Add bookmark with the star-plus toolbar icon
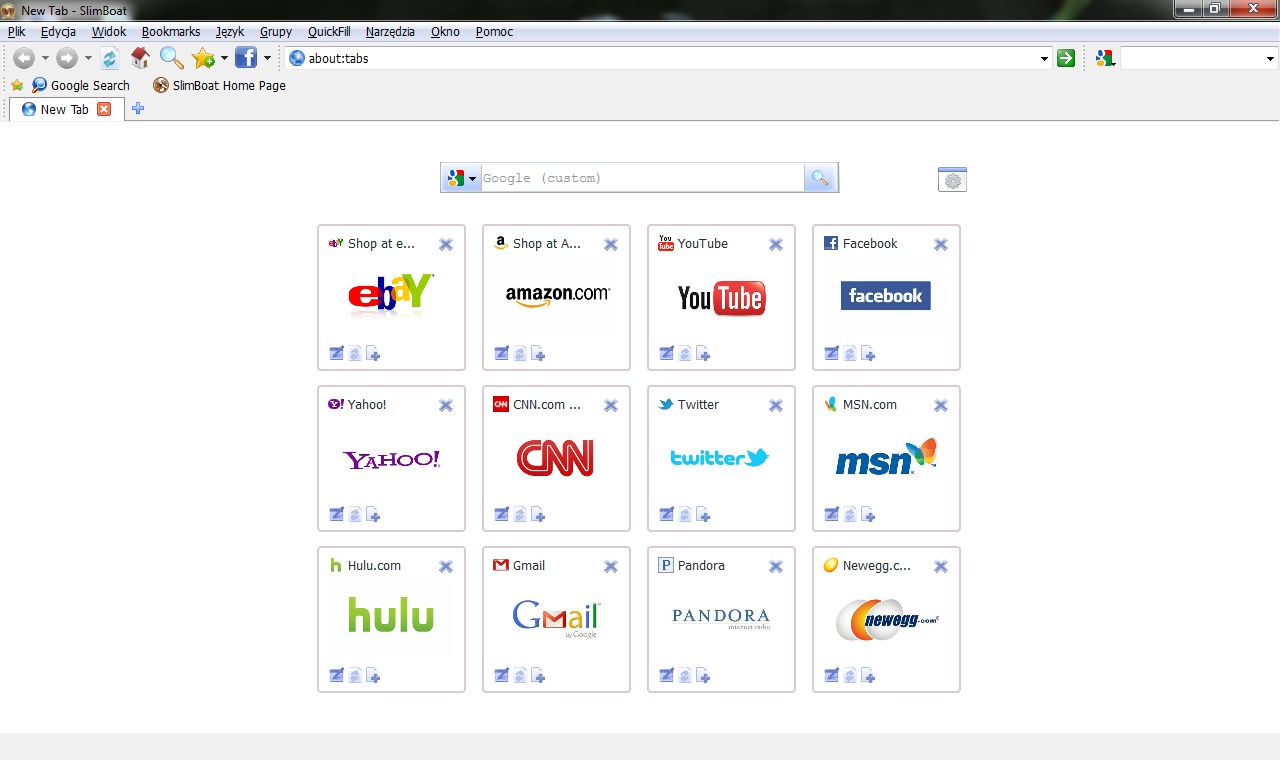 point(203,58)
